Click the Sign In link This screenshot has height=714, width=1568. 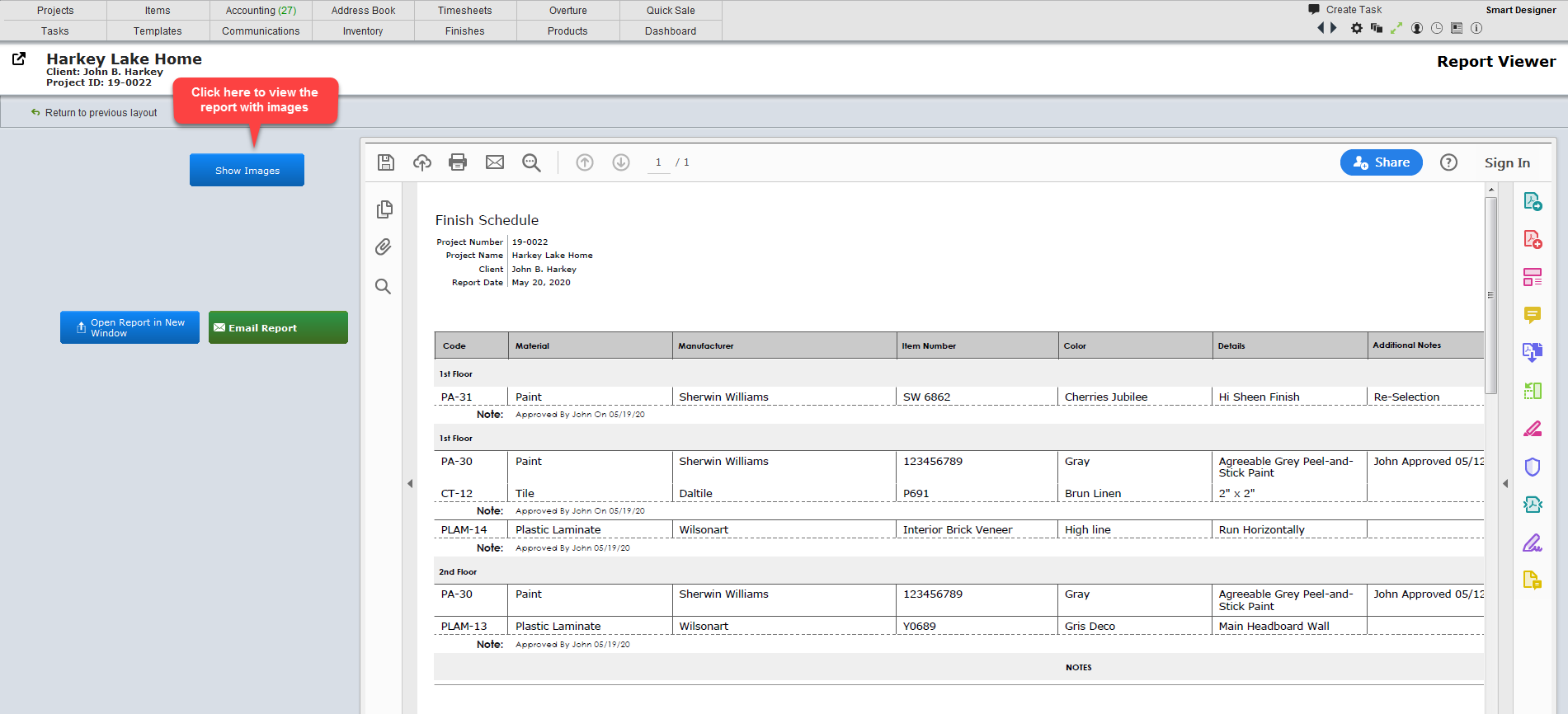[x=1507, y=163]
